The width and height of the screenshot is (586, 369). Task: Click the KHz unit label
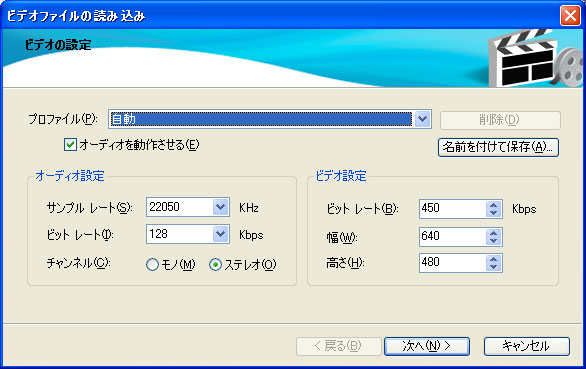point(249,208)
